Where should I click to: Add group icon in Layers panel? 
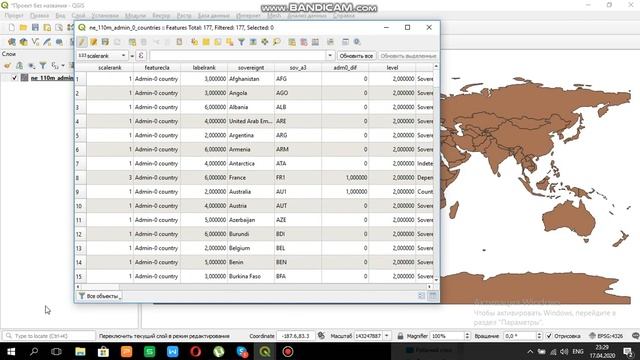point(19,65)
